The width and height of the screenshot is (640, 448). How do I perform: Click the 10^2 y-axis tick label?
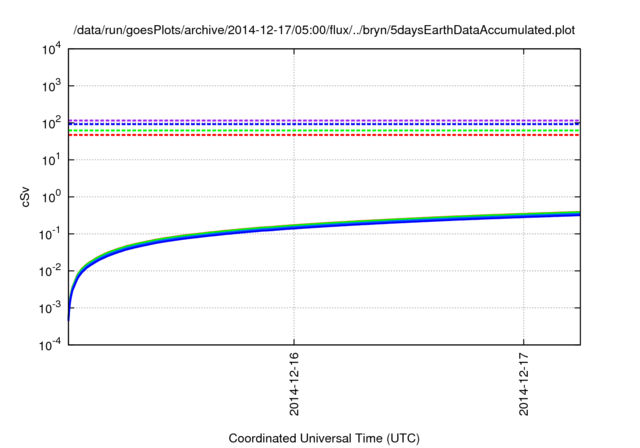pyautogui.click(x=51, y=123)
